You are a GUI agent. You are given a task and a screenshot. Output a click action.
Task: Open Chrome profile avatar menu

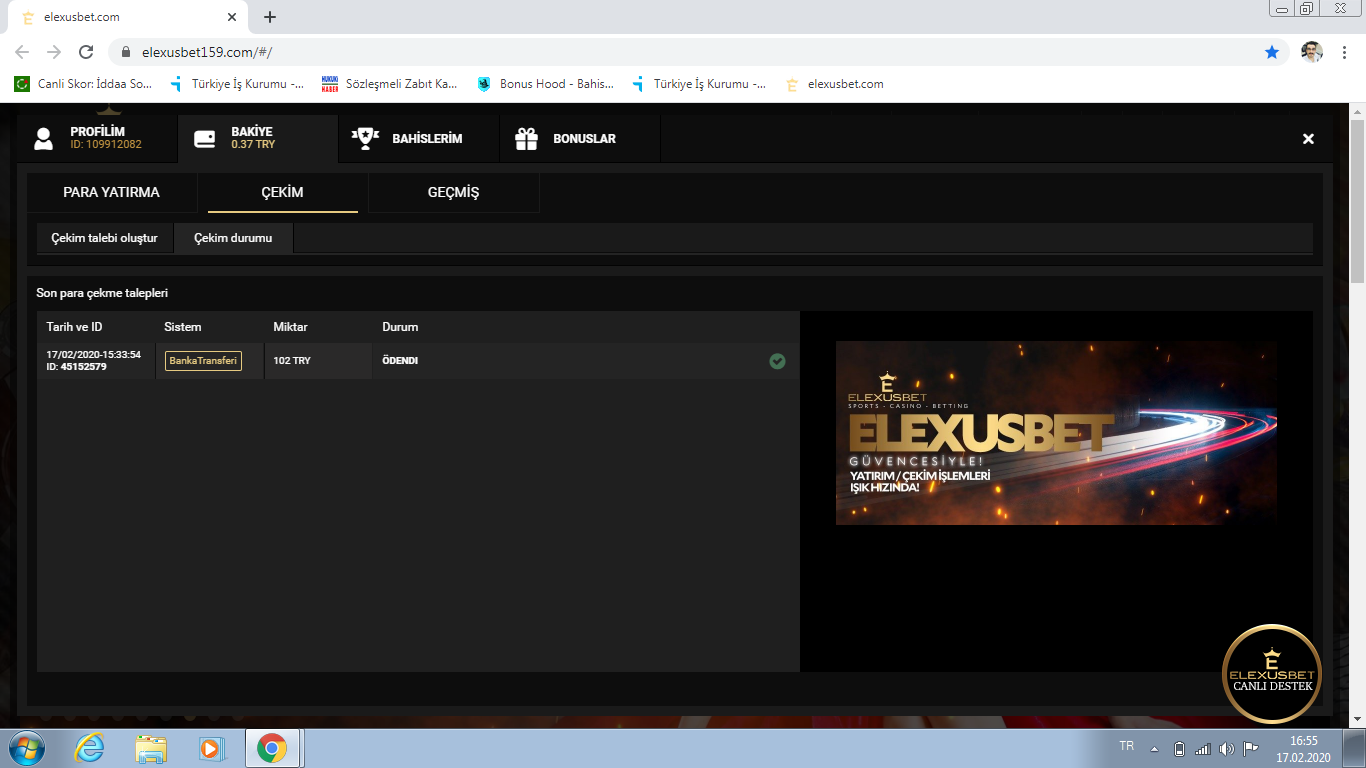point(1311,52)
